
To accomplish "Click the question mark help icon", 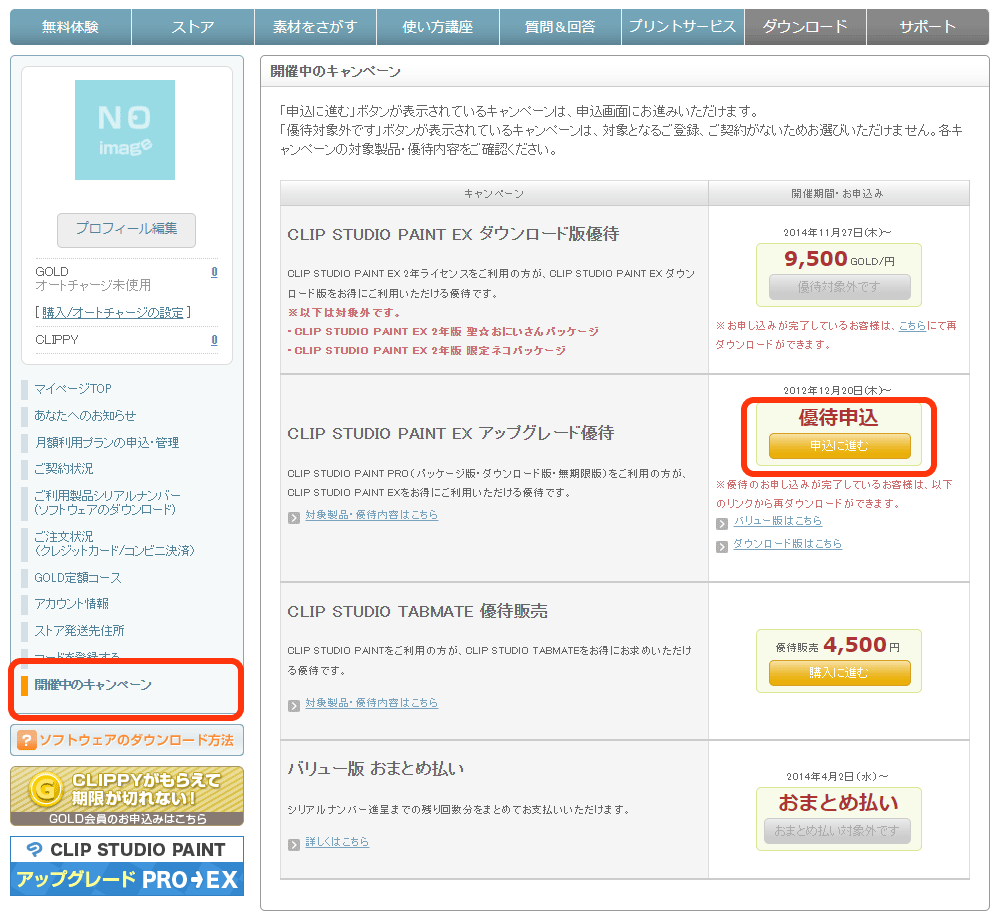I will point(26,741).
